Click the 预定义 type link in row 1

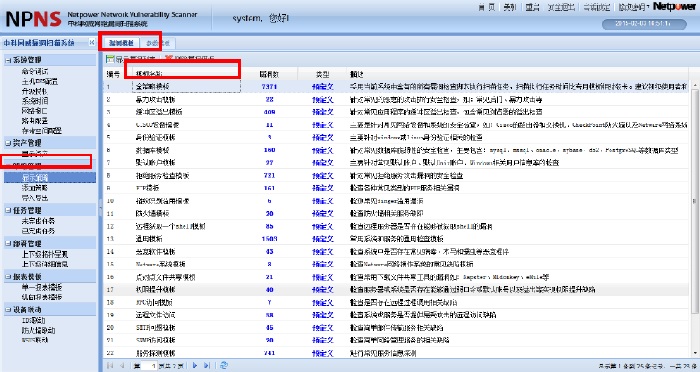[x=323, y=87]
